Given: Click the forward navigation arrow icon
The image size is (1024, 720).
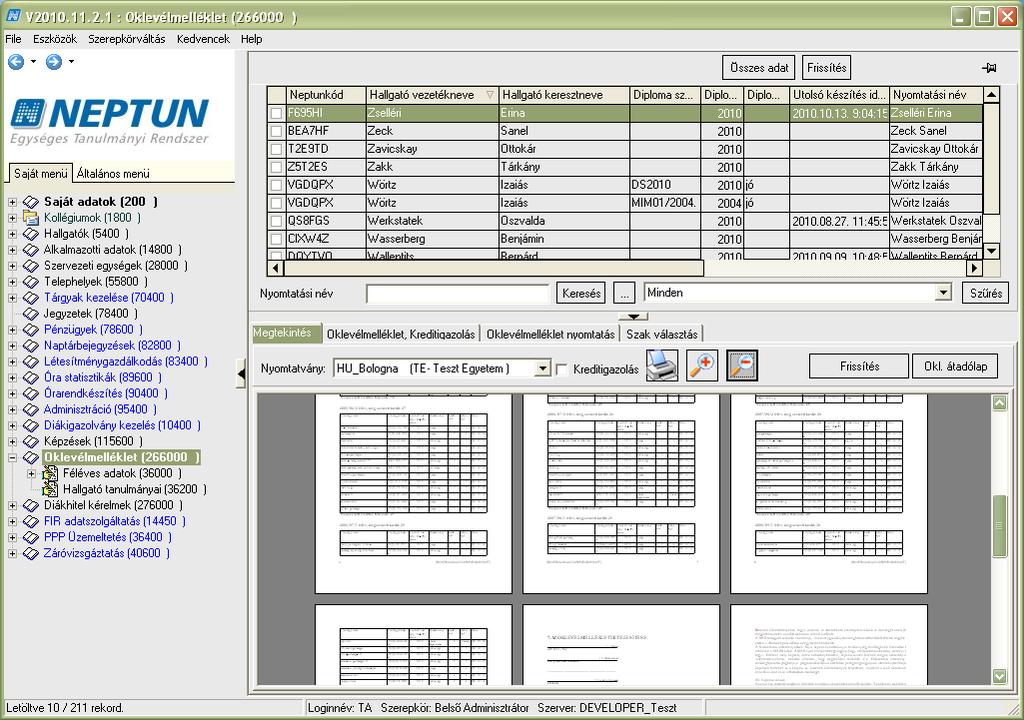Looking at the screenshot, I should (x=54, y=61).
